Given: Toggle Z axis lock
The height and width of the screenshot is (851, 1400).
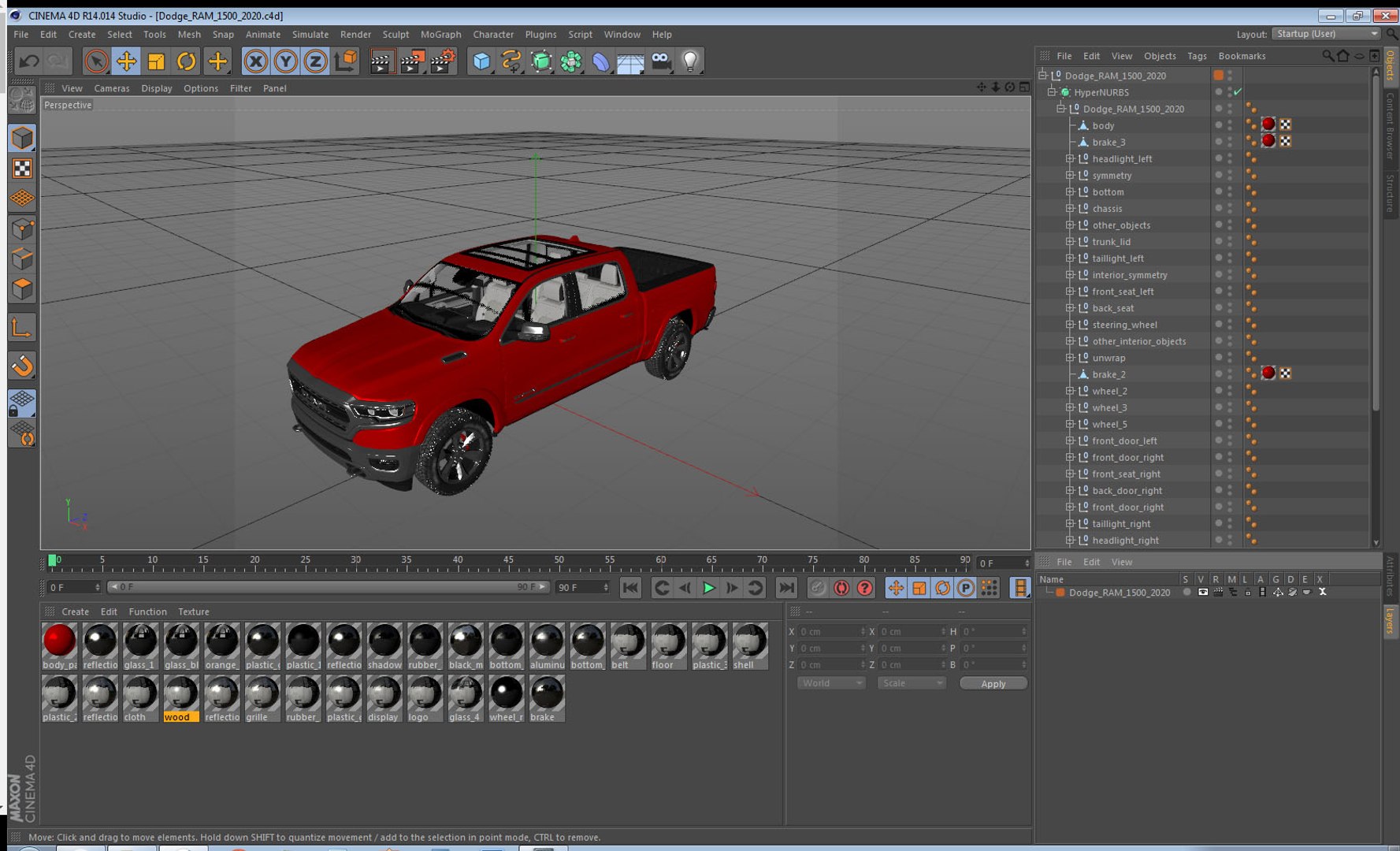Looking at the screenshot, I should (315, 61).
